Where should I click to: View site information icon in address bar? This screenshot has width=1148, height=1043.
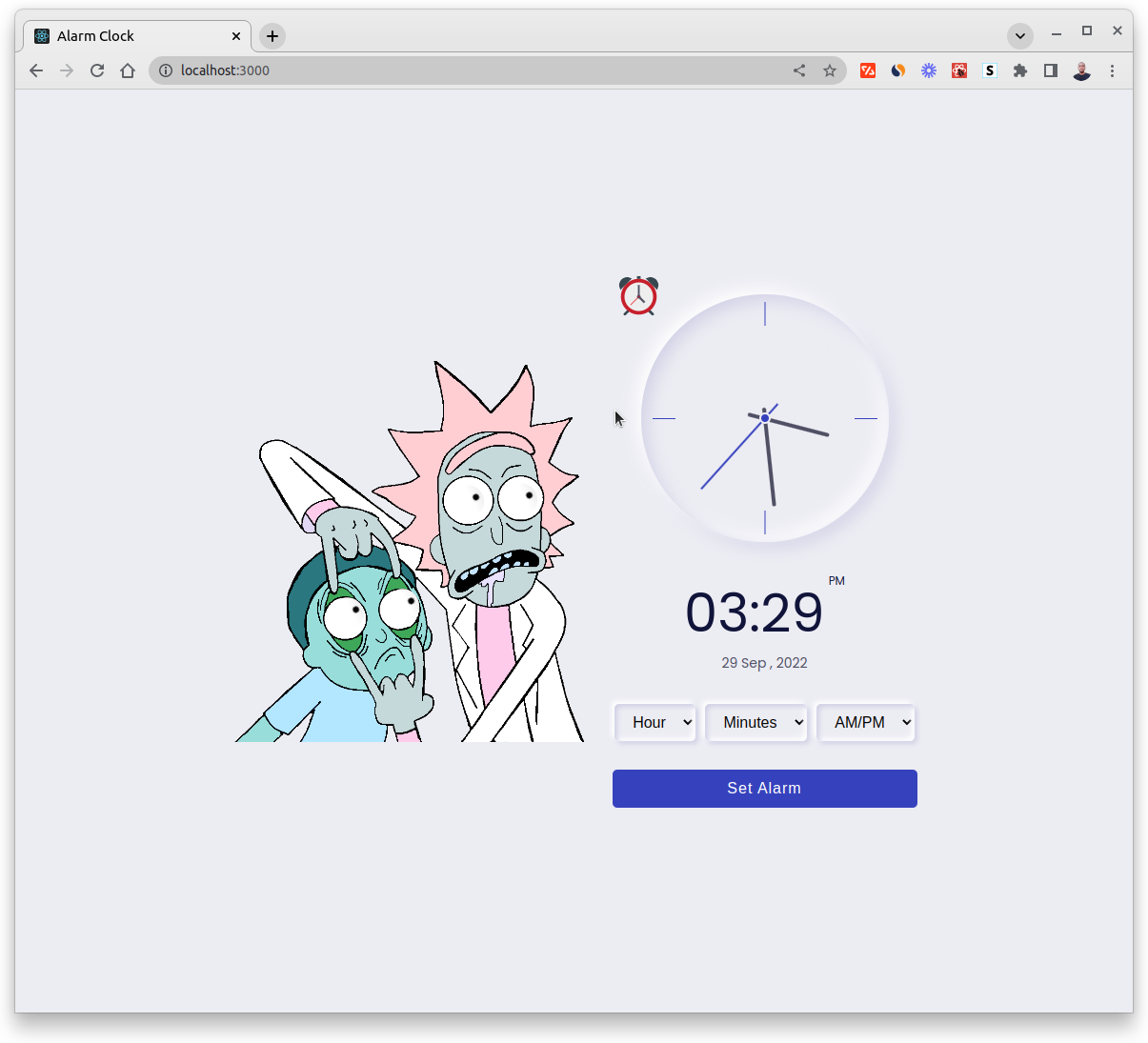[165, 70]
